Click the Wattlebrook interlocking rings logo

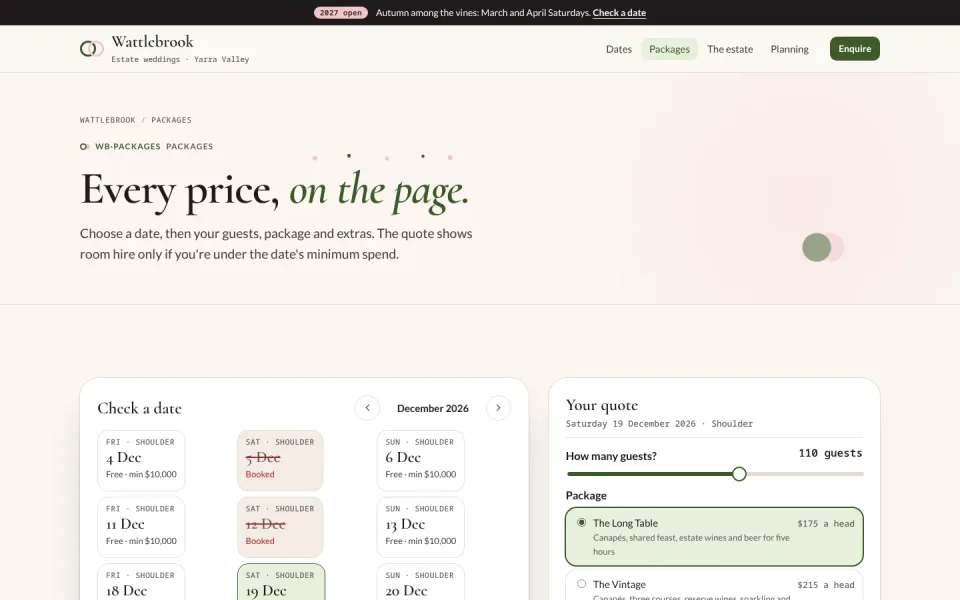click(x=91, y=48)
